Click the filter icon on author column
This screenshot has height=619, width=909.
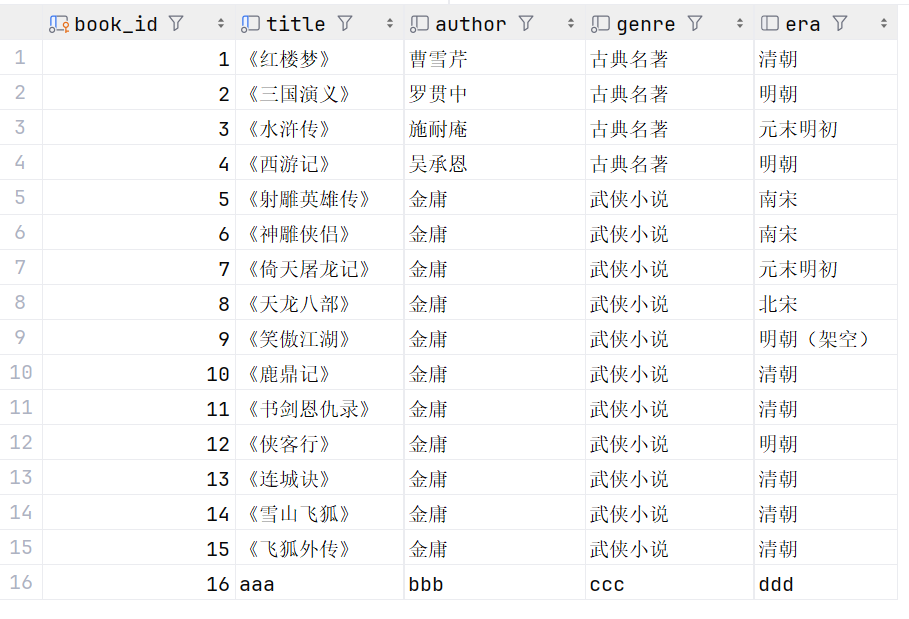526,23
